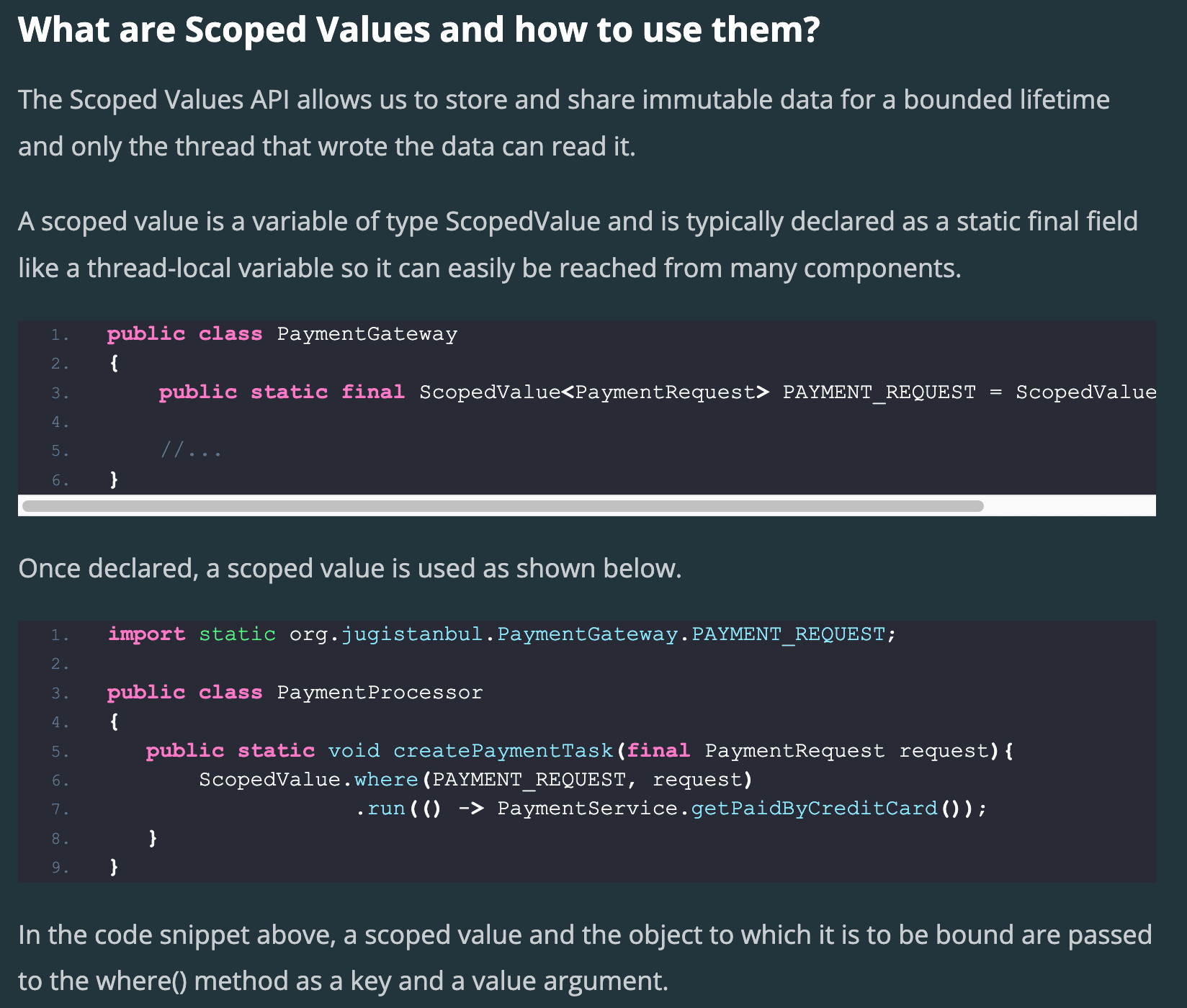Click the createPaymentTask method name
The image size is (1187, 1008).
coord(503,751)
